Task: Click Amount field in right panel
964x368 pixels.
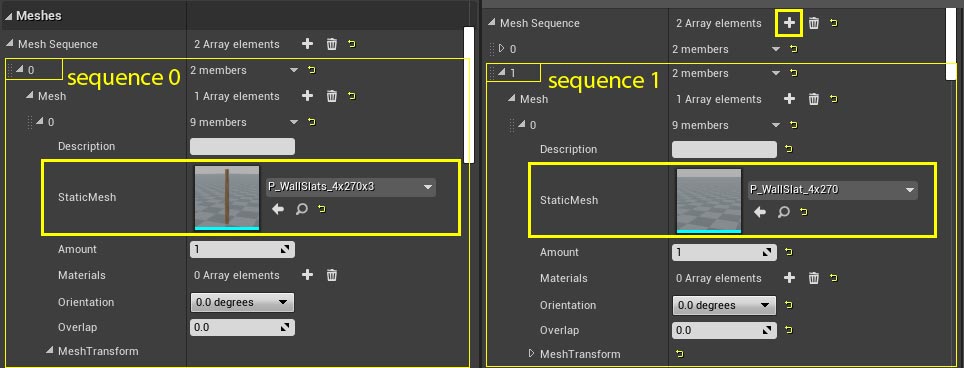Action: [724, 252]
